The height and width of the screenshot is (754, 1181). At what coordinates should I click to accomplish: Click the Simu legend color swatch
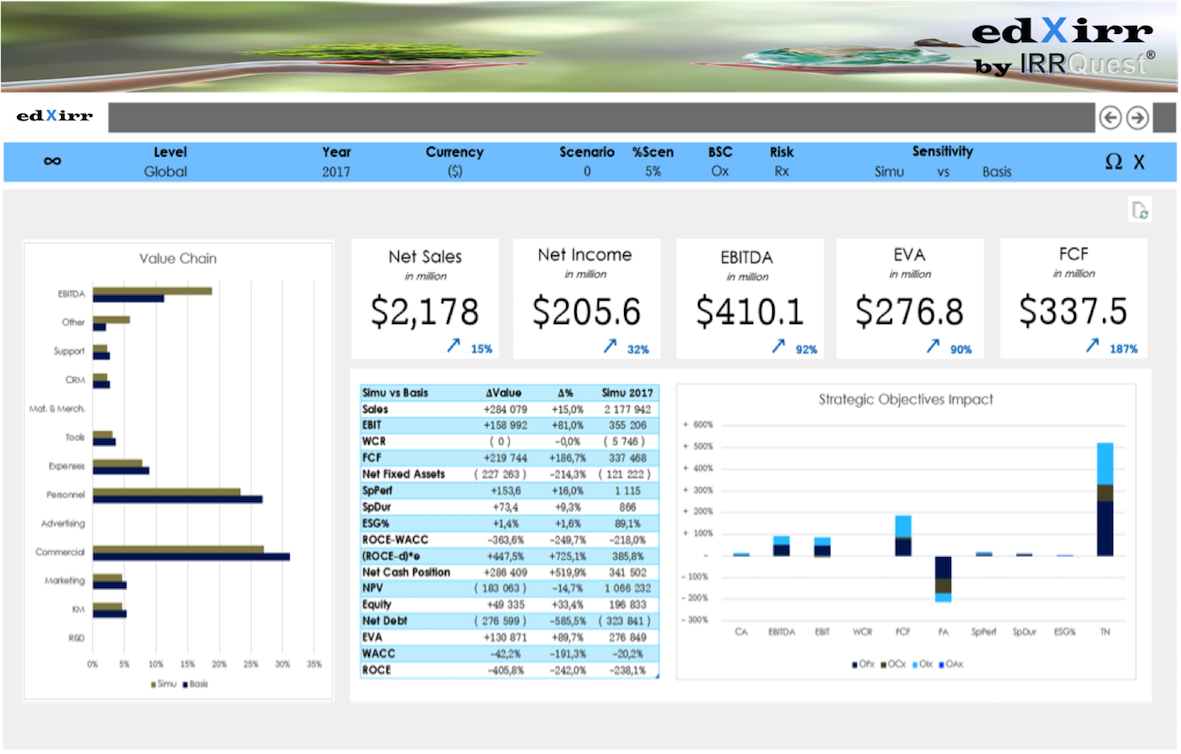(x=153, y=684)
